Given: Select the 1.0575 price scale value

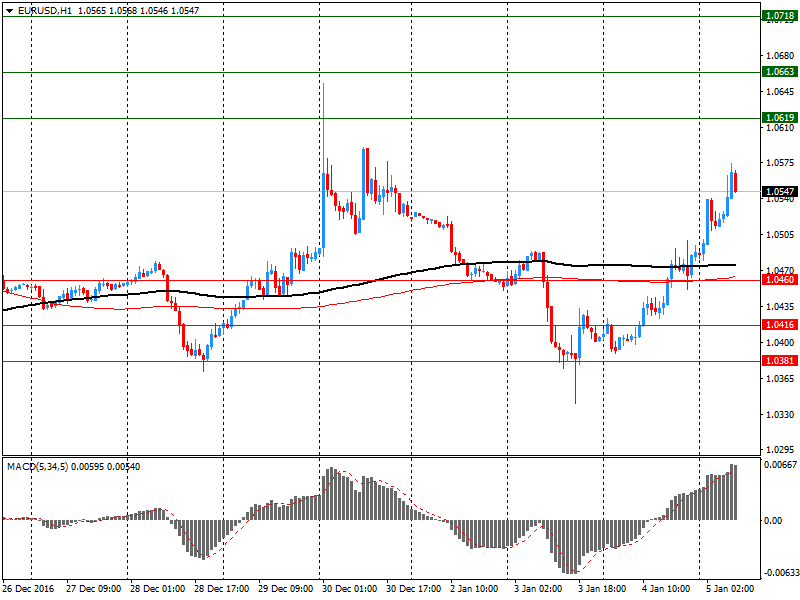Looking at the screenshot, I should [x=781, y=163].
